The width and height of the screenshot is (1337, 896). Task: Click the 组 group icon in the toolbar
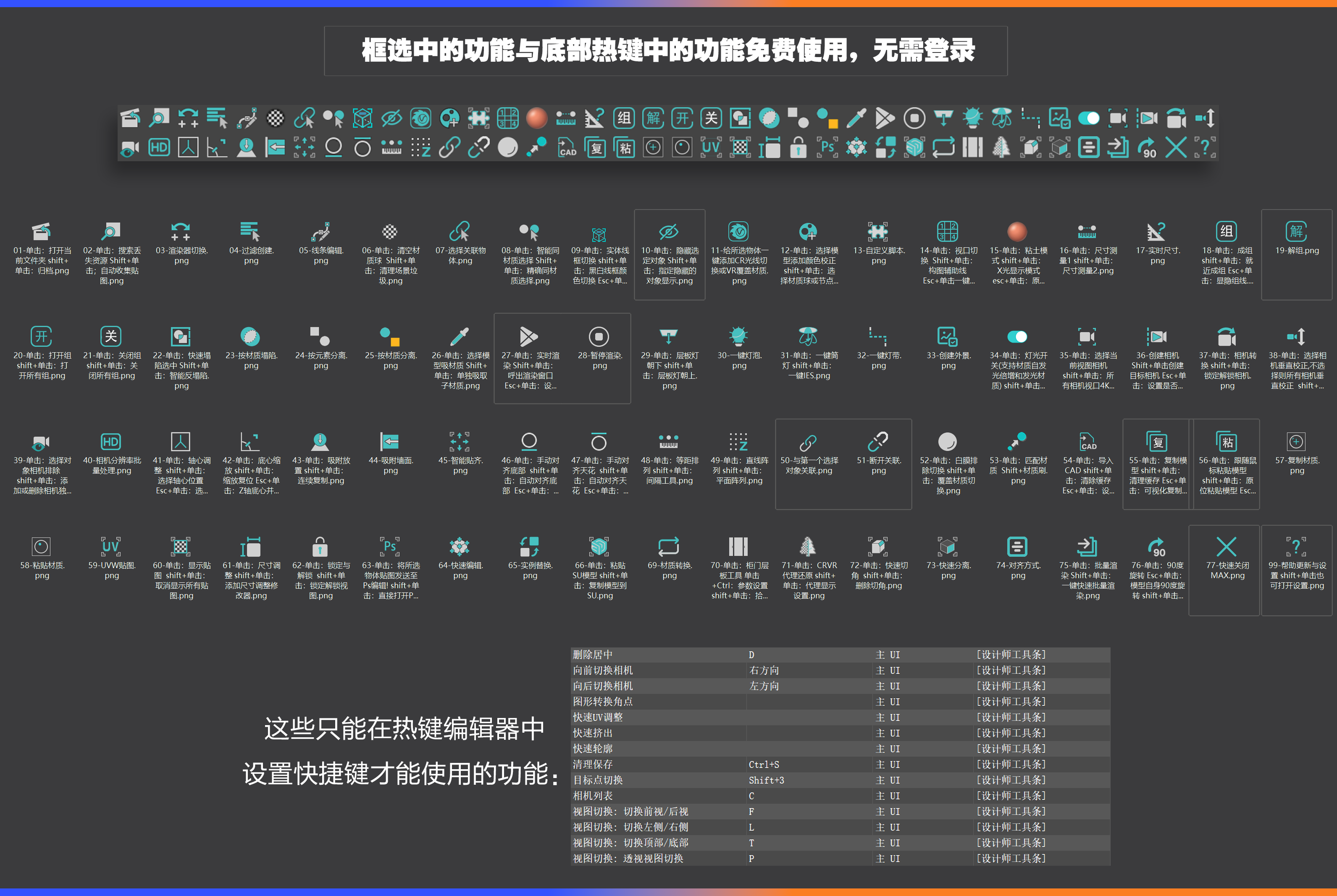pyautogui.click(x=624, y=118)
